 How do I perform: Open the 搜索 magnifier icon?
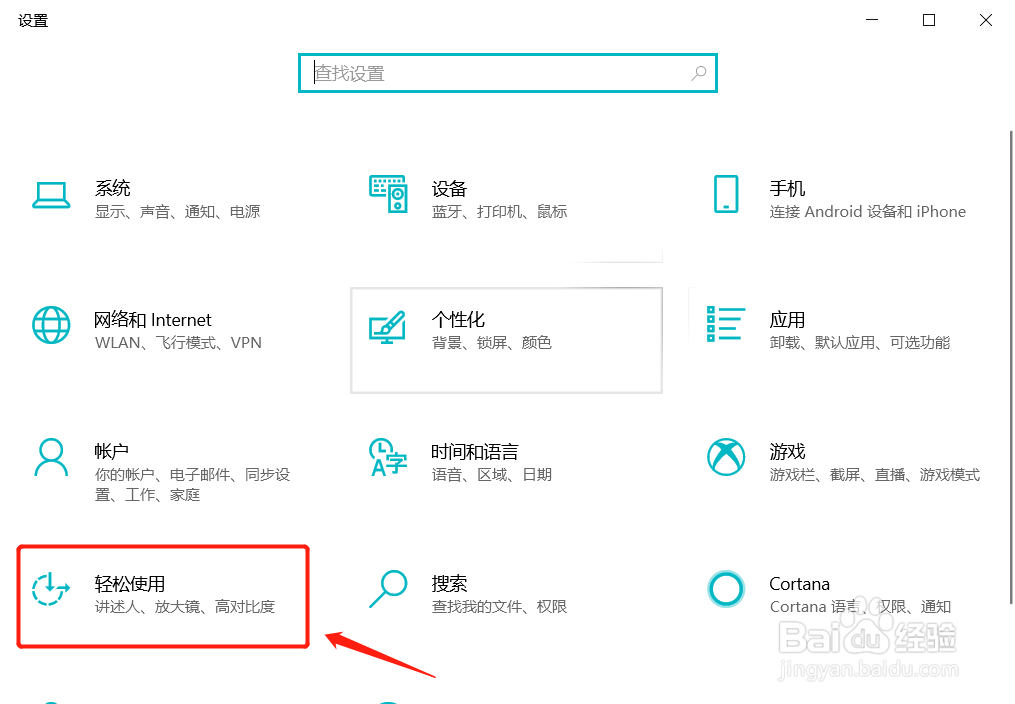click(388, 589)
